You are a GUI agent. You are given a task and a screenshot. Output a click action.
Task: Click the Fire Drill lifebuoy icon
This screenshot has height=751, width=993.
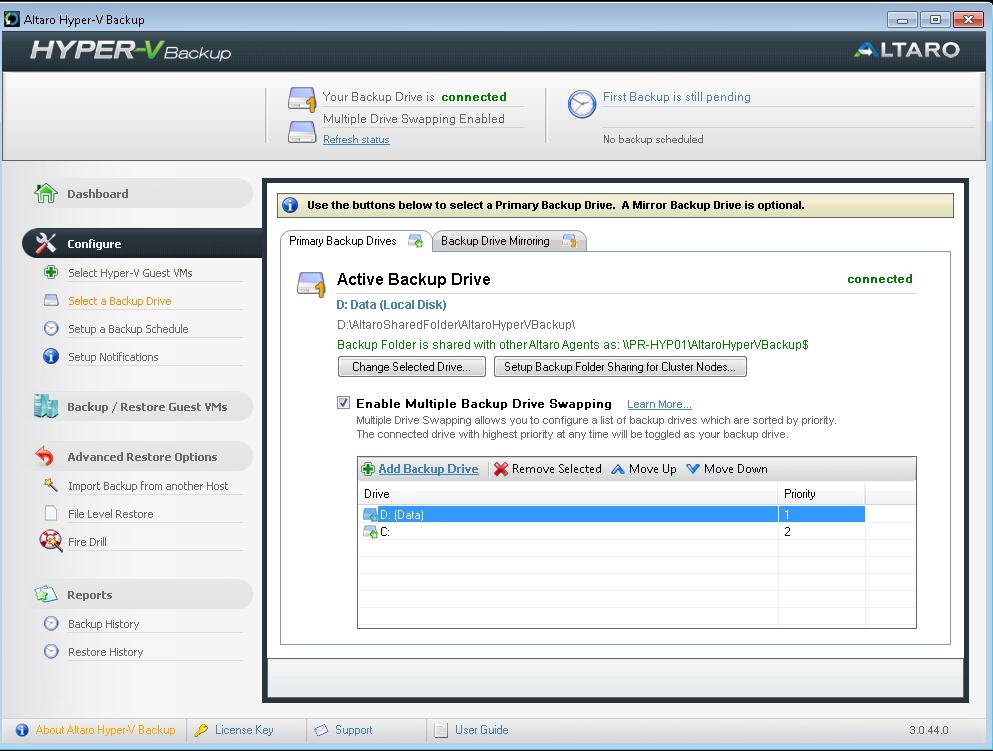[x=51, y=541]
